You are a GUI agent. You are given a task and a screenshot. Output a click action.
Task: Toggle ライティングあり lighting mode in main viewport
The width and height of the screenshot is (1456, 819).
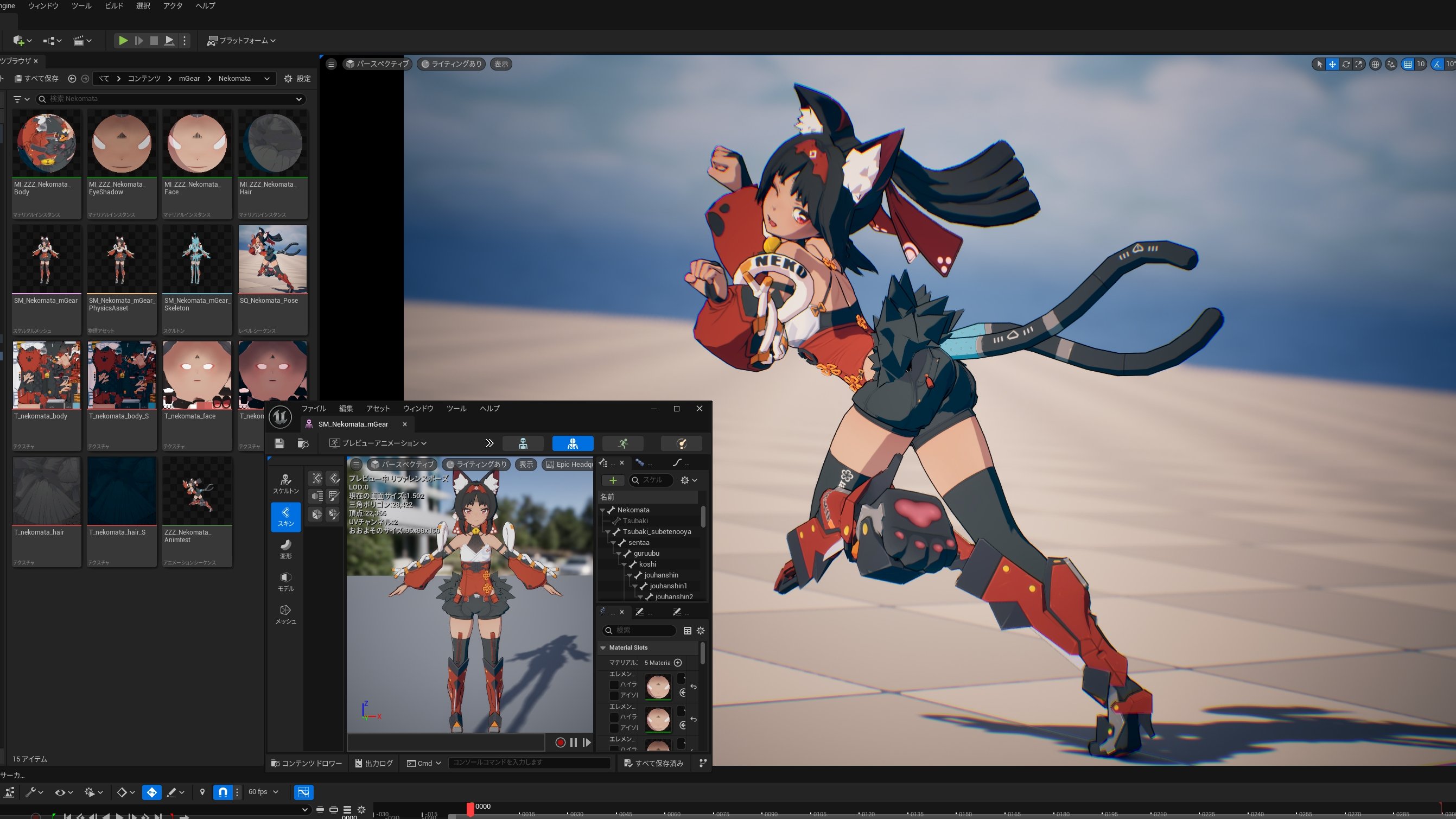[x=452, y=64]
